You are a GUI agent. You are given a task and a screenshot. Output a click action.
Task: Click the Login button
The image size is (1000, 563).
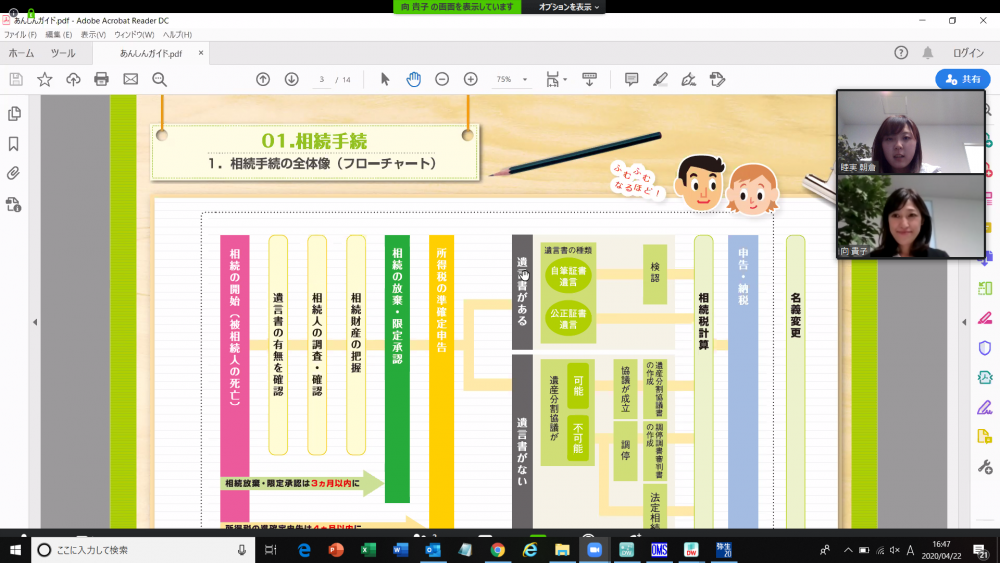tap(968, 53)
